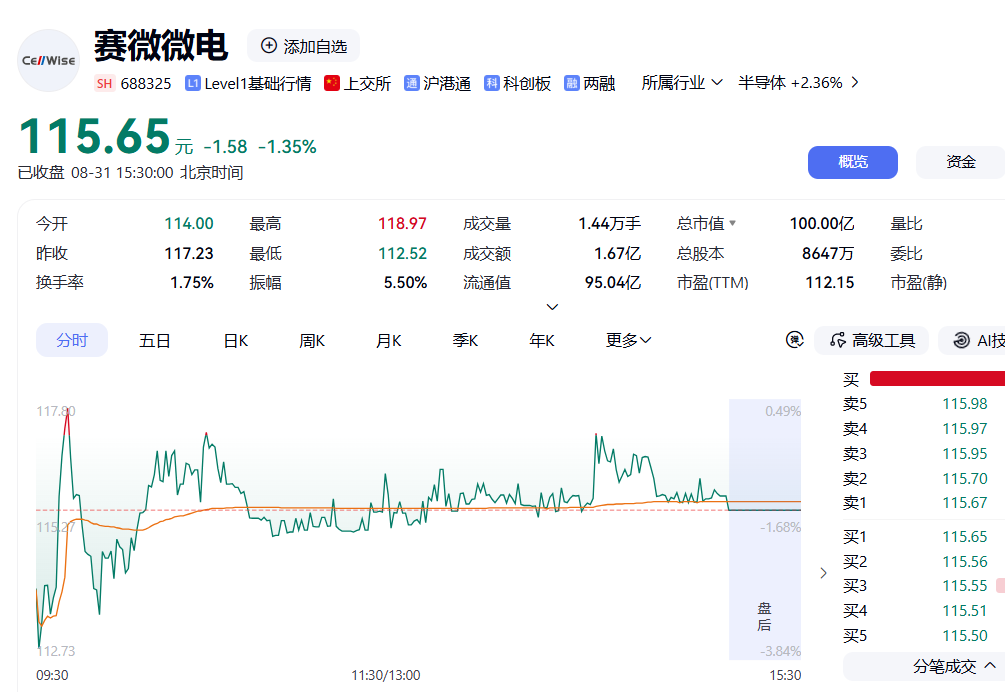Click 买1 price 115.65
The width and height of the screenshot is (1005, 692).
[965, 537]
